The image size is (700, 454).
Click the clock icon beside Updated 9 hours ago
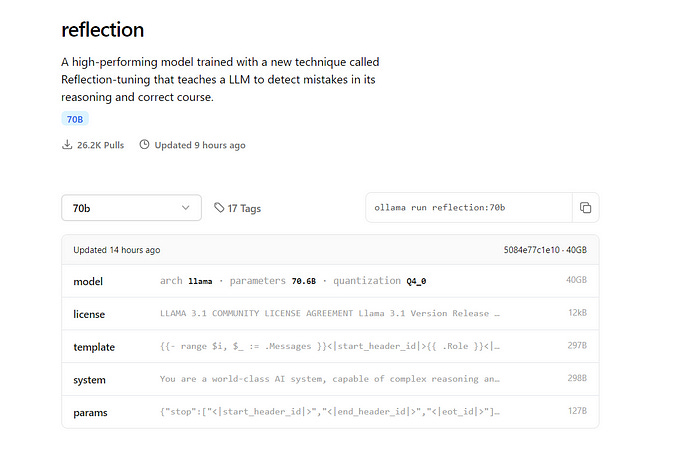pyautogui.click(x=144, y=145)
